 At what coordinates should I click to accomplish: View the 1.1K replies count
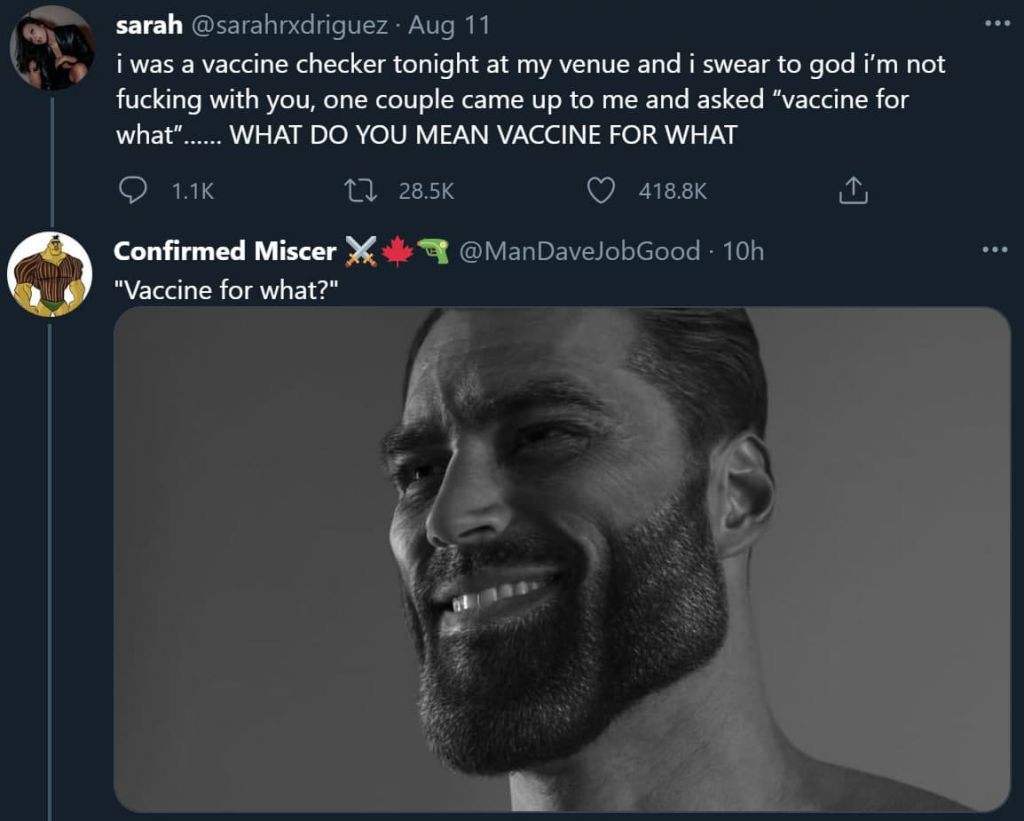(x=193, y=191)
